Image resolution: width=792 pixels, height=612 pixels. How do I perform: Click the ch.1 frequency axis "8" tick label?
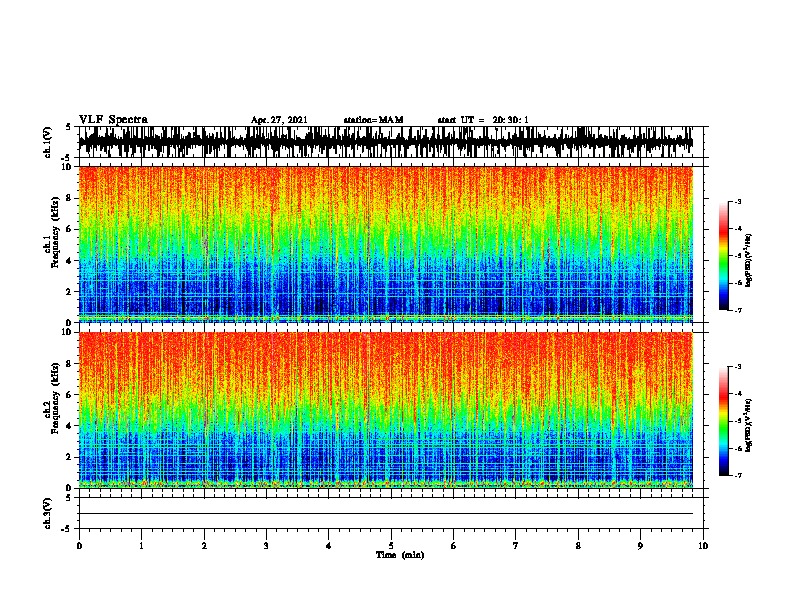click(x=69, y=198)
